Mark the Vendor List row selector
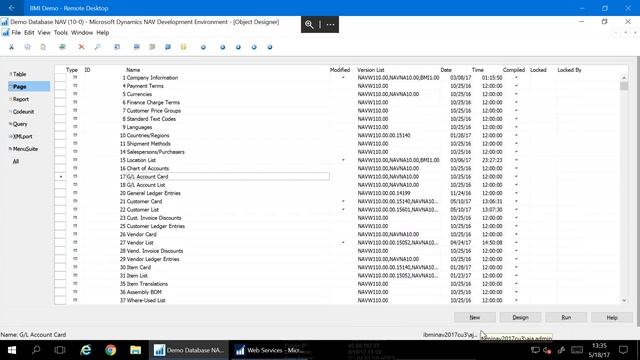Screen dimensions: 640x360 pos(60,242)
